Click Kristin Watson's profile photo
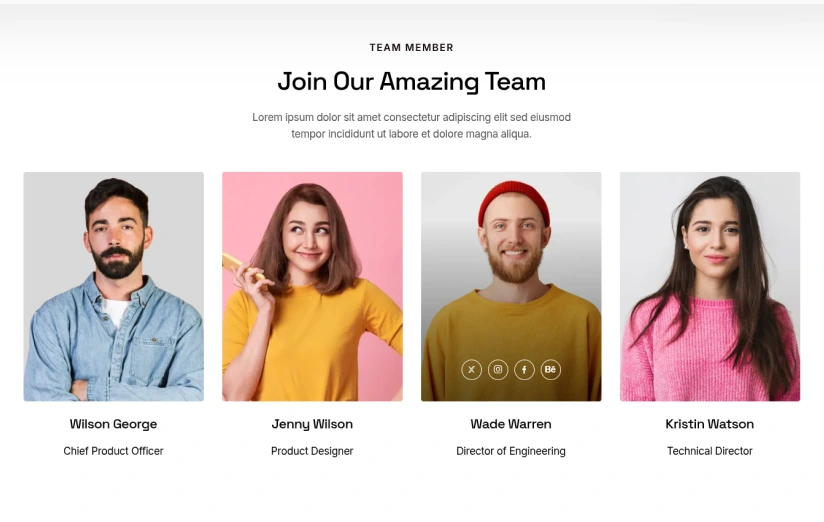Viewport: 824px width, 522px height. (x=709, y=286)
